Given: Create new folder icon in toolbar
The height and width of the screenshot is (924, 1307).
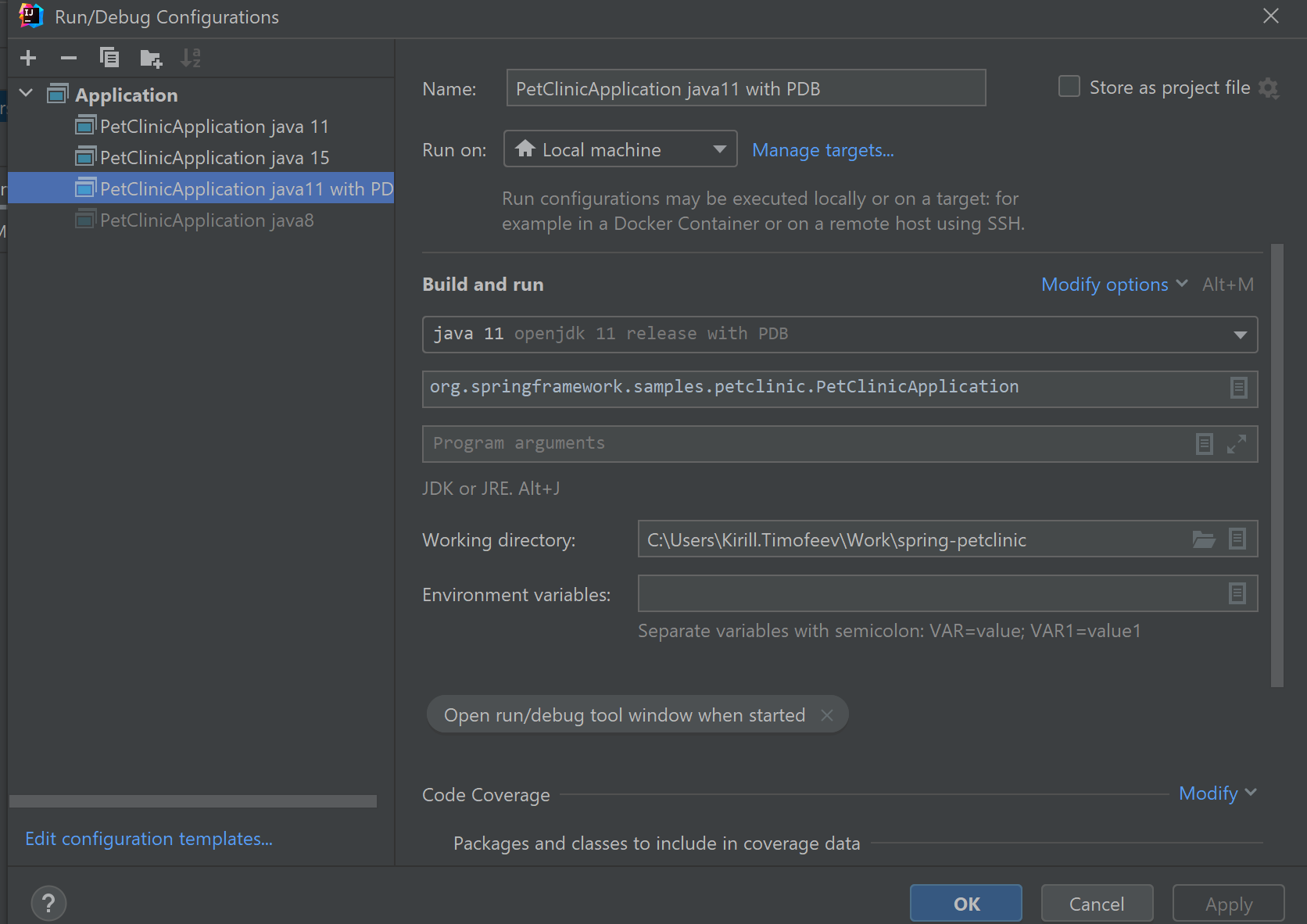Looking at the screenshot, I should 151,58.
